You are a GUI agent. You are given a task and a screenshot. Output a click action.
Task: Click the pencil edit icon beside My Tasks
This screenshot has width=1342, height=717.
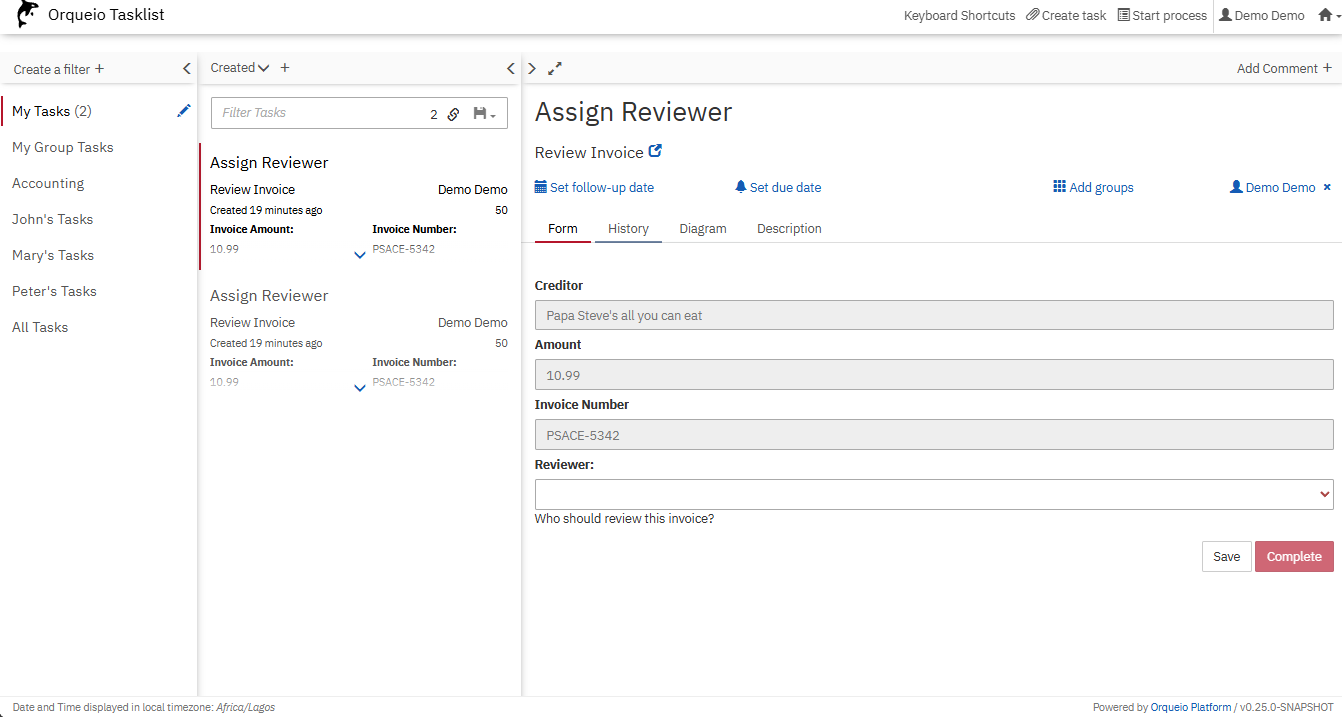(184, 111)
